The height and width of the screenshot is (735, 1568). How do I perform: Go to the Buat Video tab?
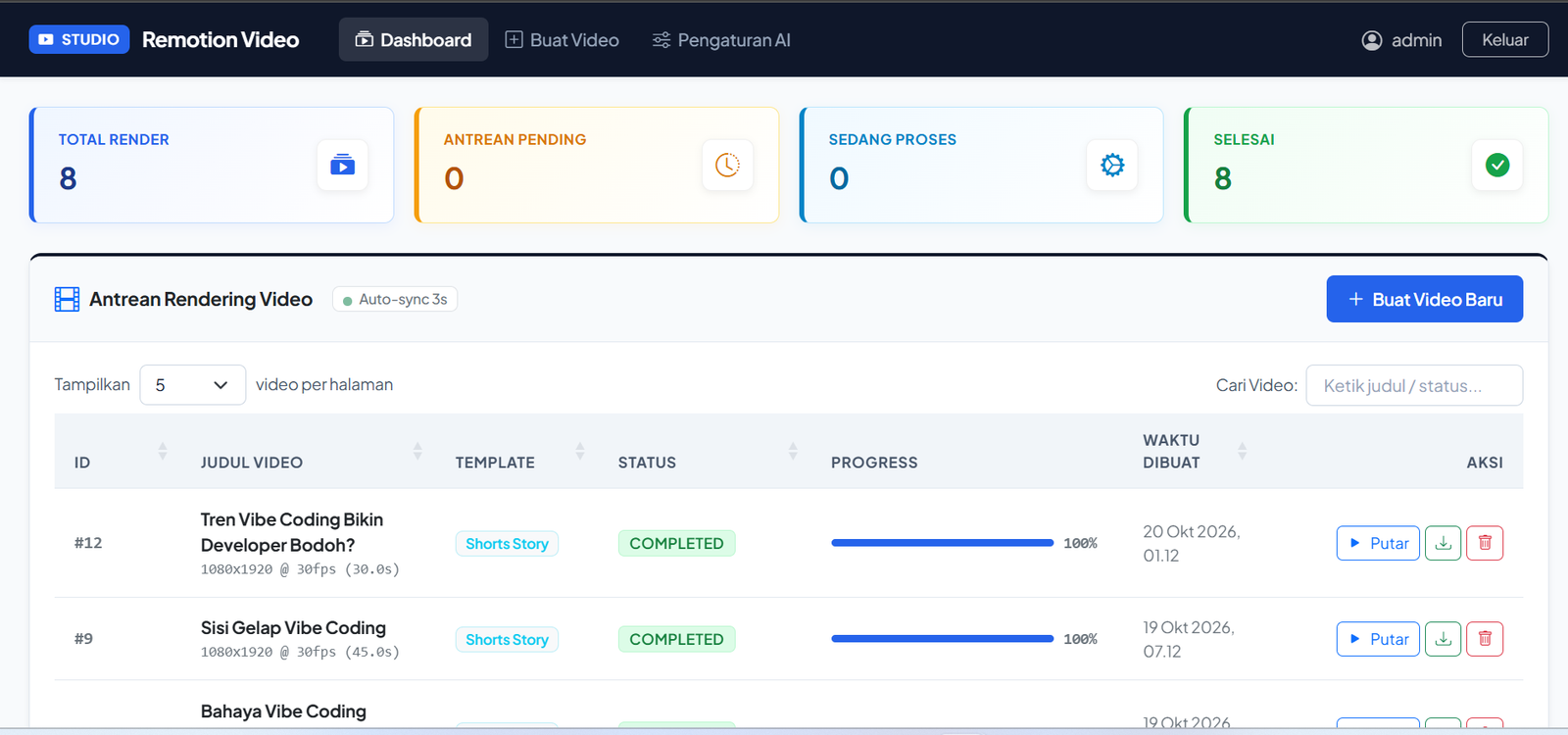pyautogui.click(x=563, y=39)
